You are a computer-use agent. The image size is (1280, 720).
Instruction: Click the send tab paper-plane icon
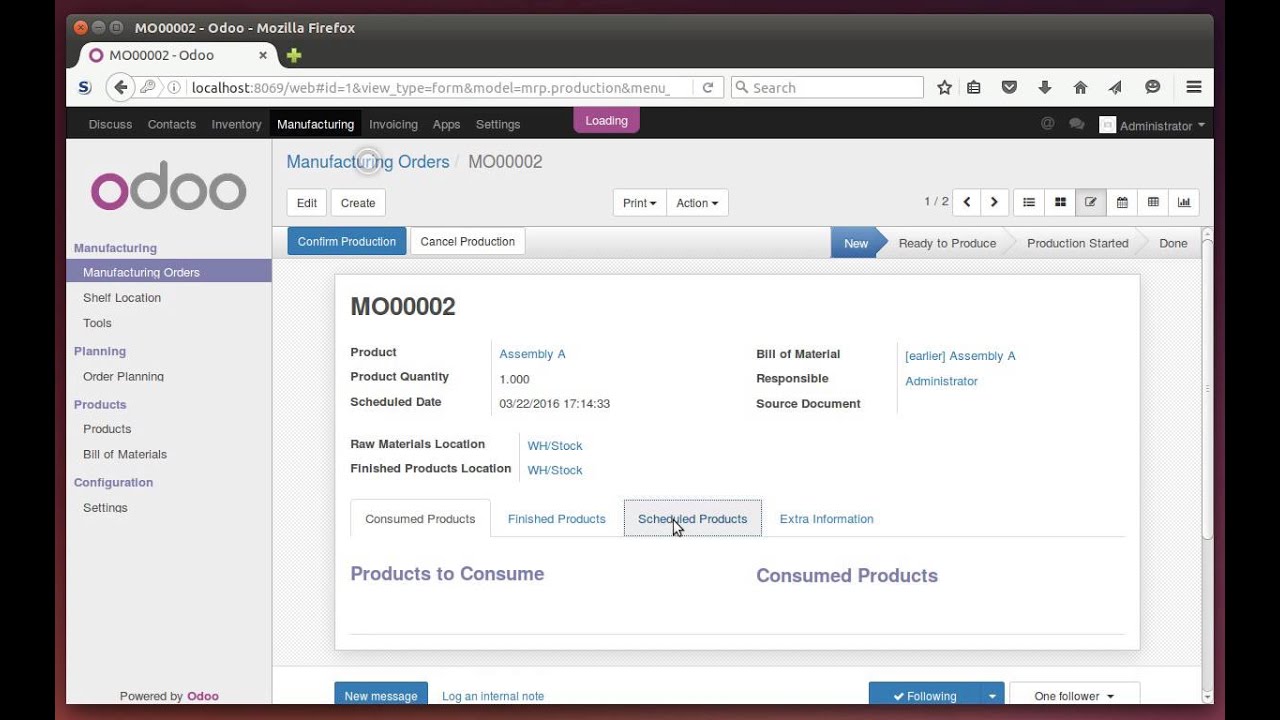click(x=1115, y=87)
